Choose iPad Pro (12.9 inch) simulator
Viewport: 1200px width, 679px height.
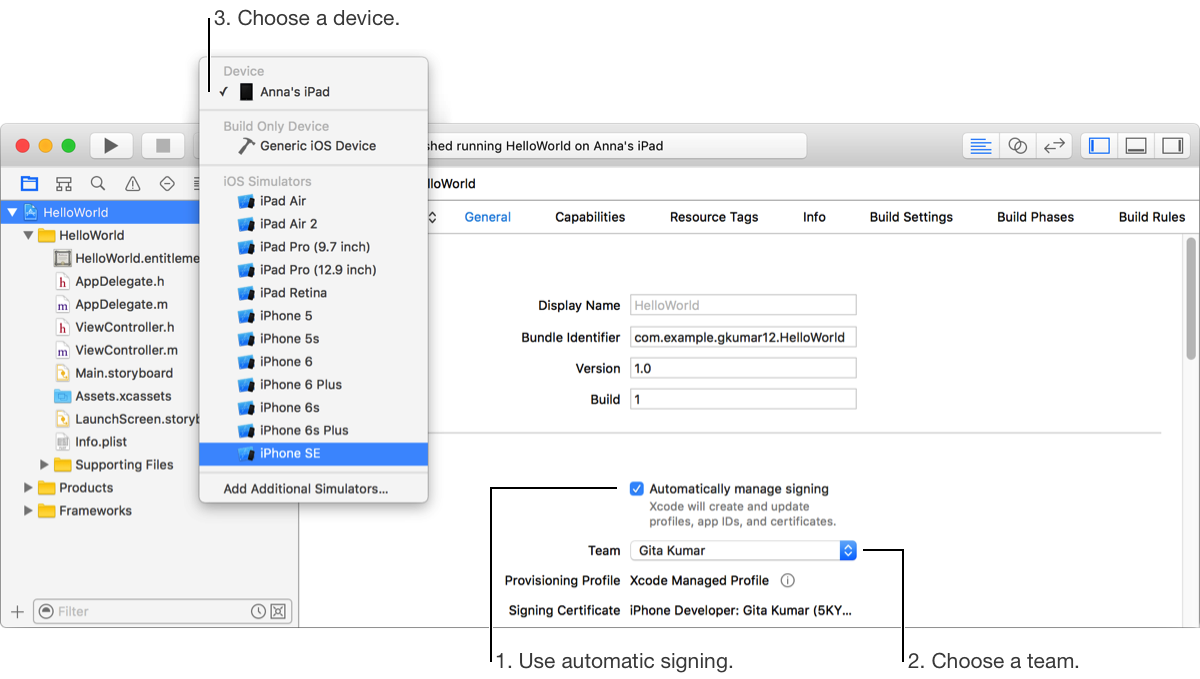coord(314,270)
